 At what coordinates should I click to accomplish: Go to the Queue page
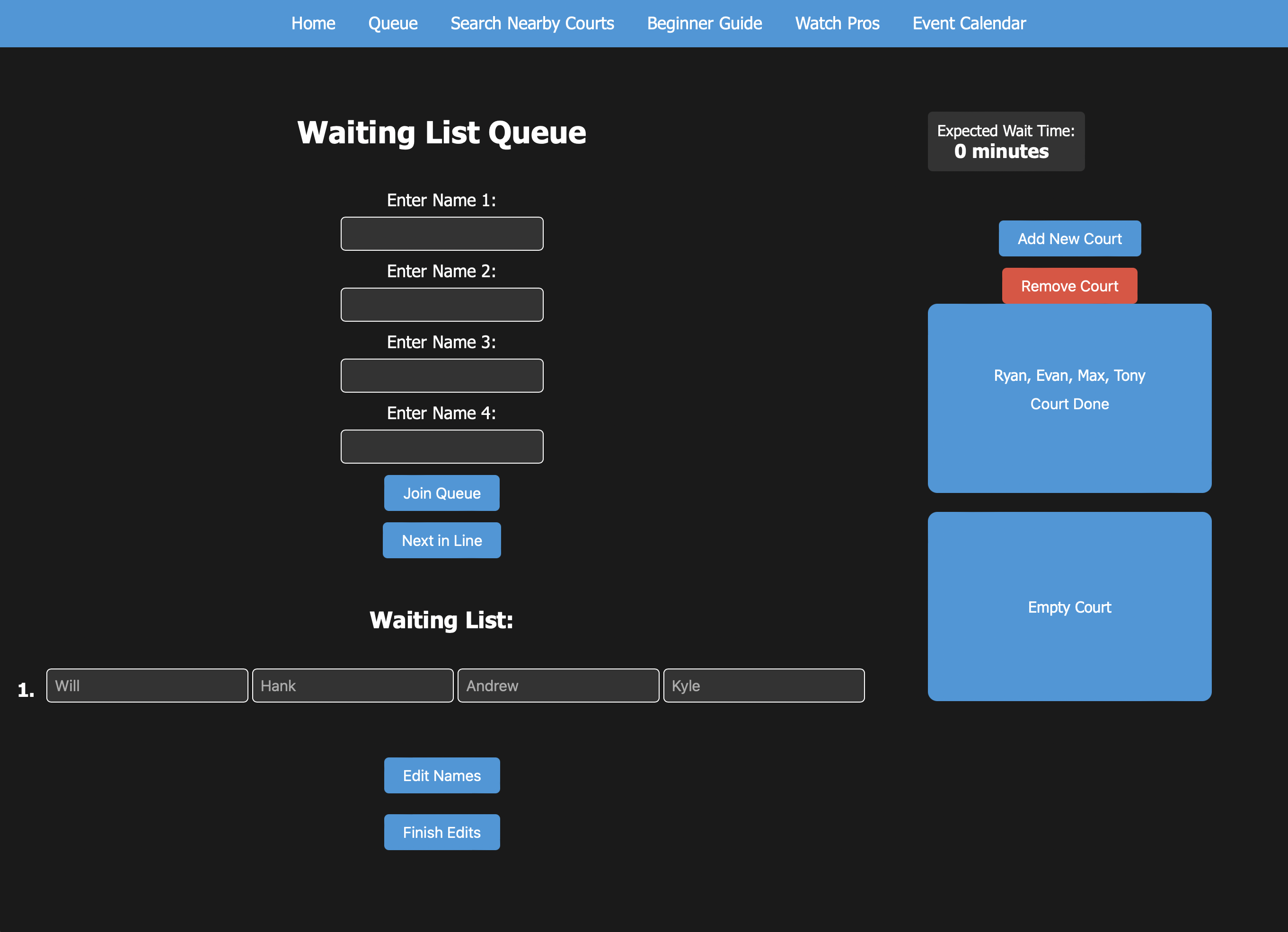point(392,23)
